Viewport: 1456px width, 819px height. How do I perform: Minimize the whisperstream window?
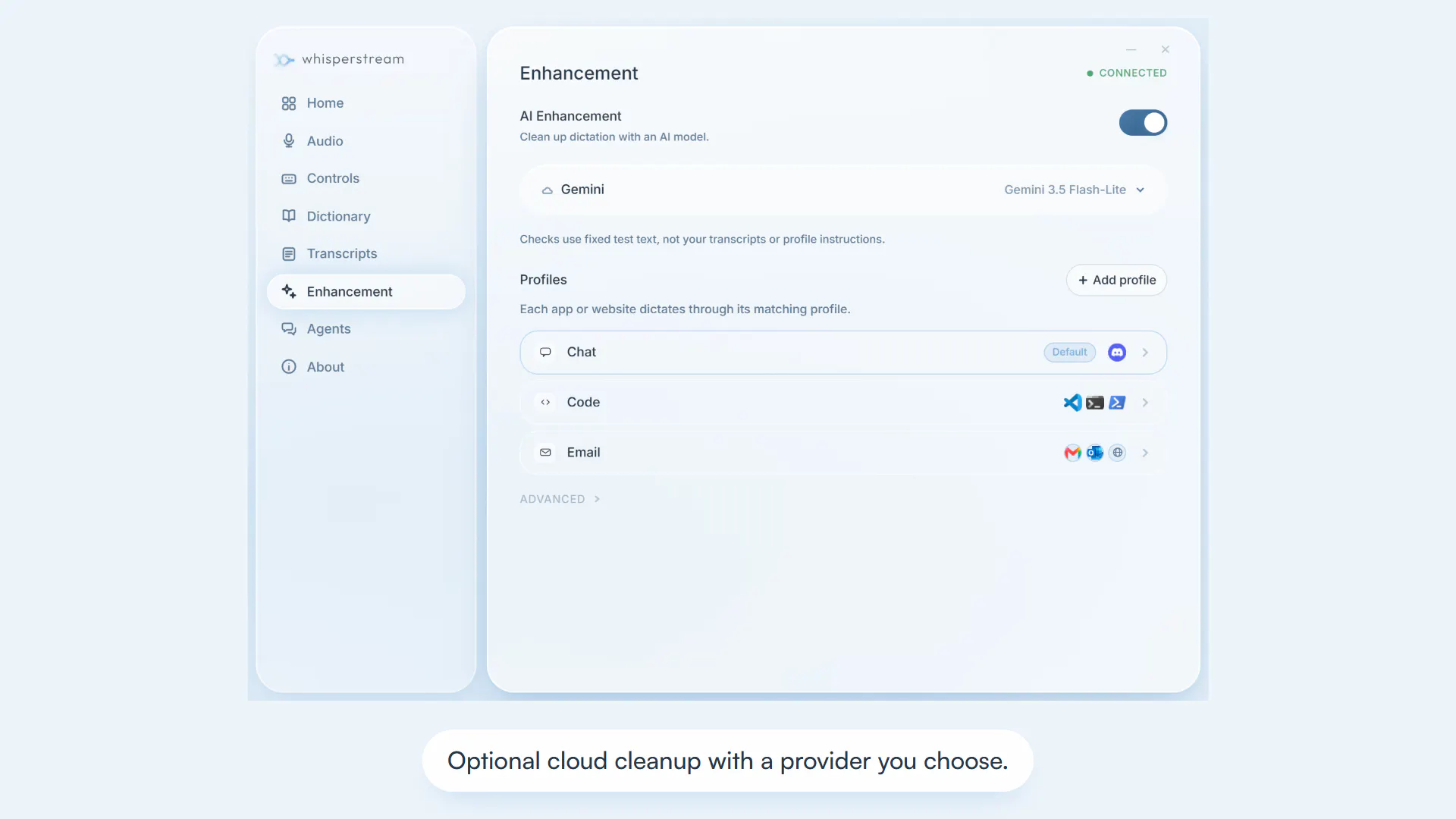[1131, 50]
